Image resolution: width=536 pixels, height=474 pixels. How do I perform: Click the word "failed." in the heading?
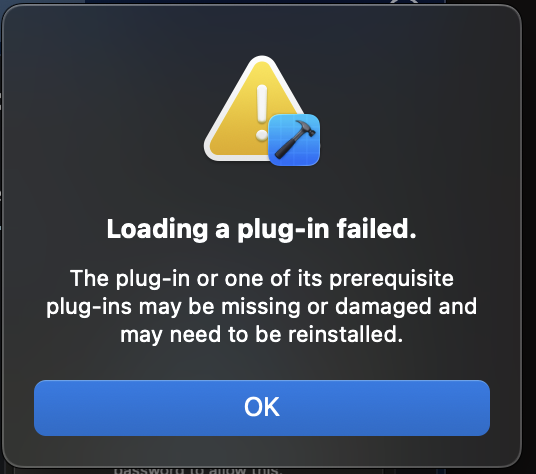tap(376, 229)
